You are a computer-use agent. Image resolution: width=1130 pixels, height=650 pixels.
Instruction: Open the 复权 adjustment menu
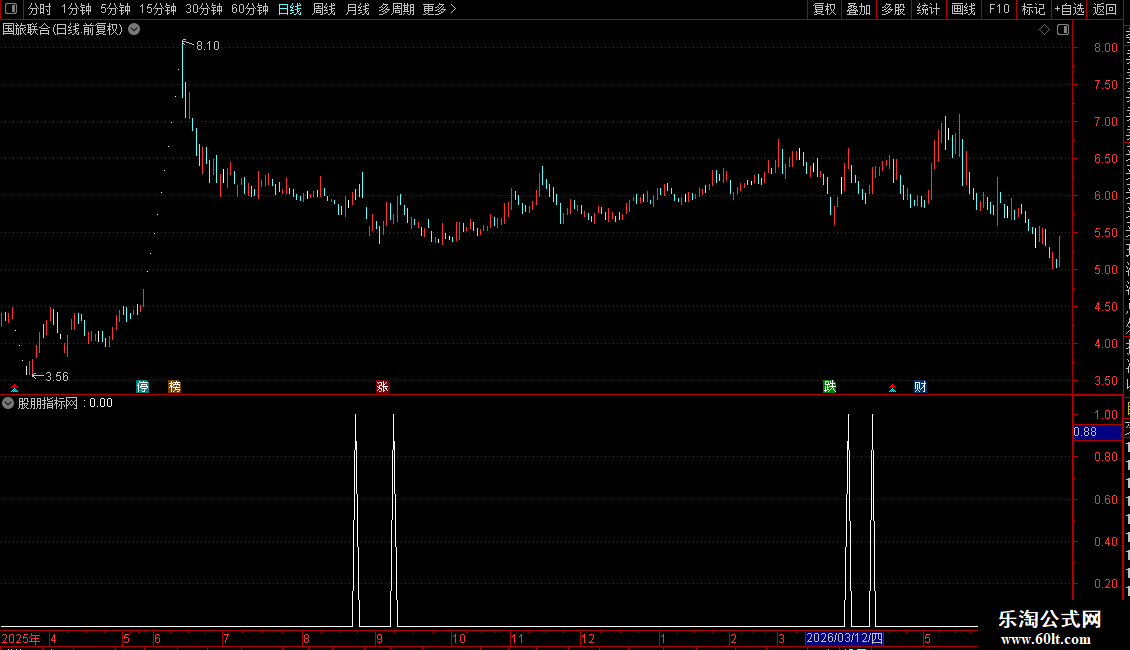824,9
